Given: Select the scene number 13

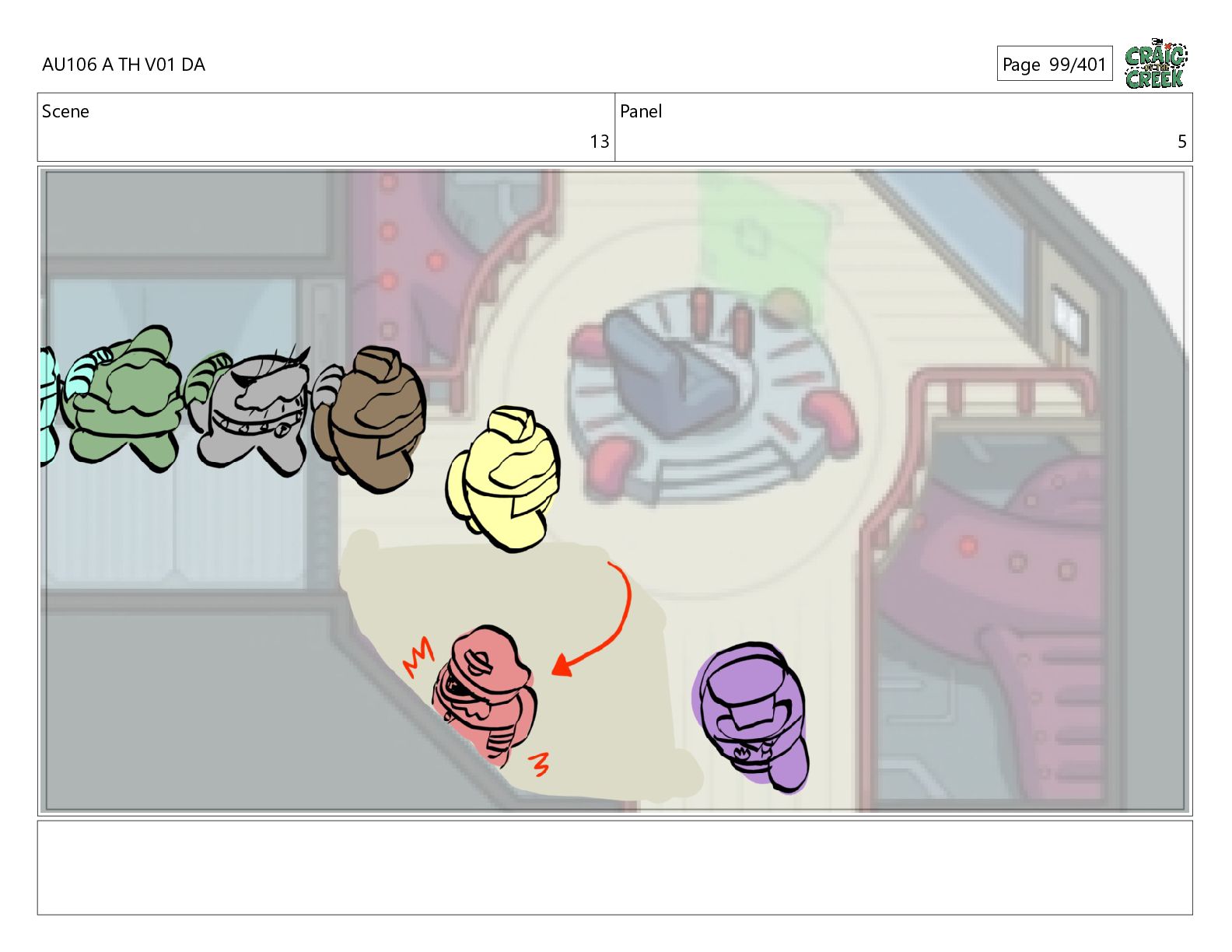Looking at the screenshot, I should (x=599, y=142).
